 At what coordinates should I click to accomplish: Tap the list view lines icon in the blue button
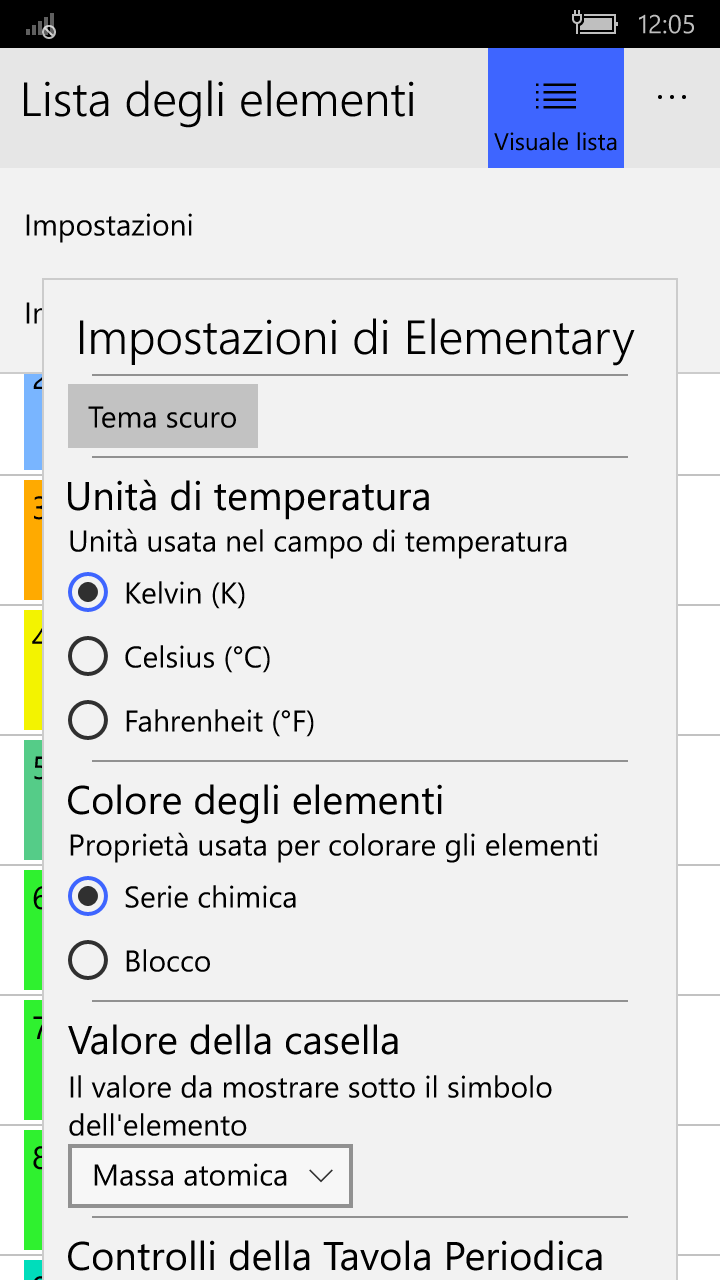(555, 95)
